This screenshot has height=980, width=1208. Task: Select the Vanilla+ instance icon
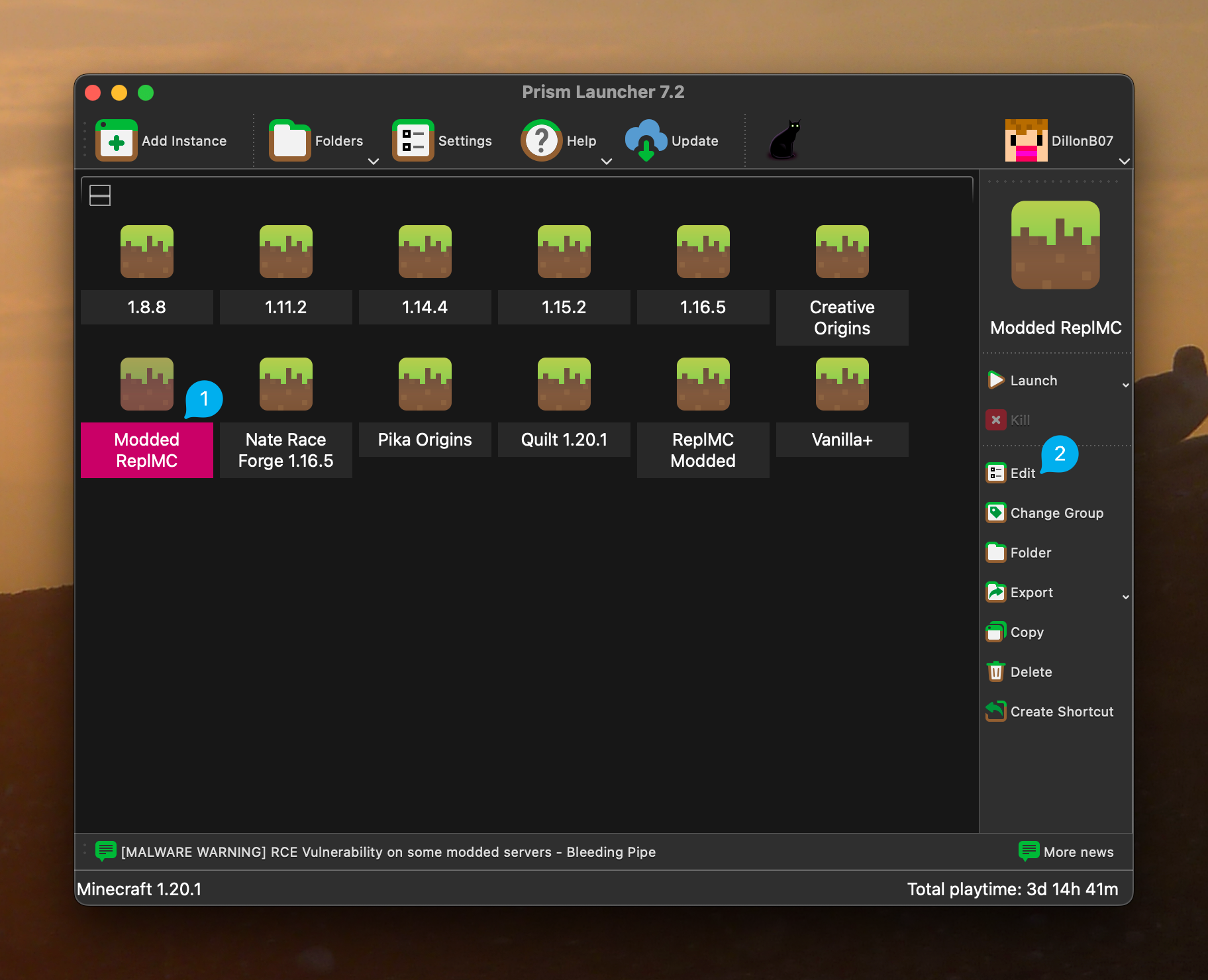coord(842,384)
